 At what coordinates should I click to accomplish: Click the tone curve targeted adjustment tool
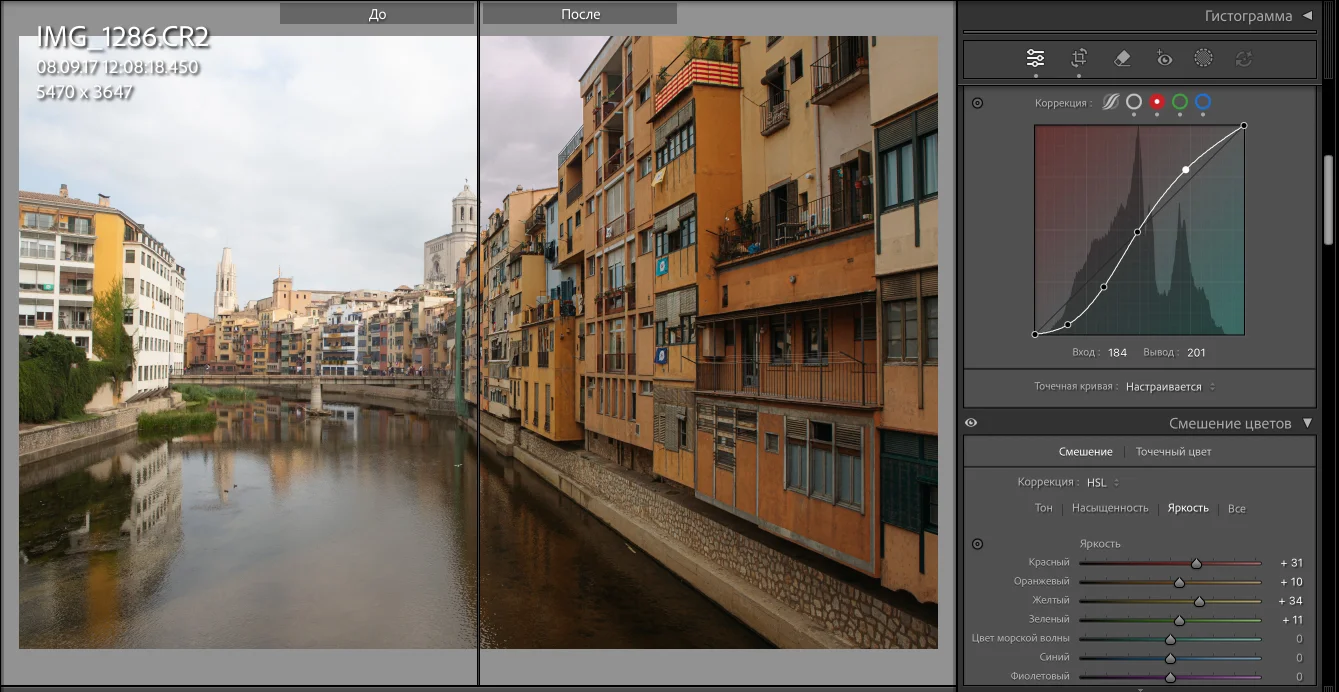click(978, 102)
